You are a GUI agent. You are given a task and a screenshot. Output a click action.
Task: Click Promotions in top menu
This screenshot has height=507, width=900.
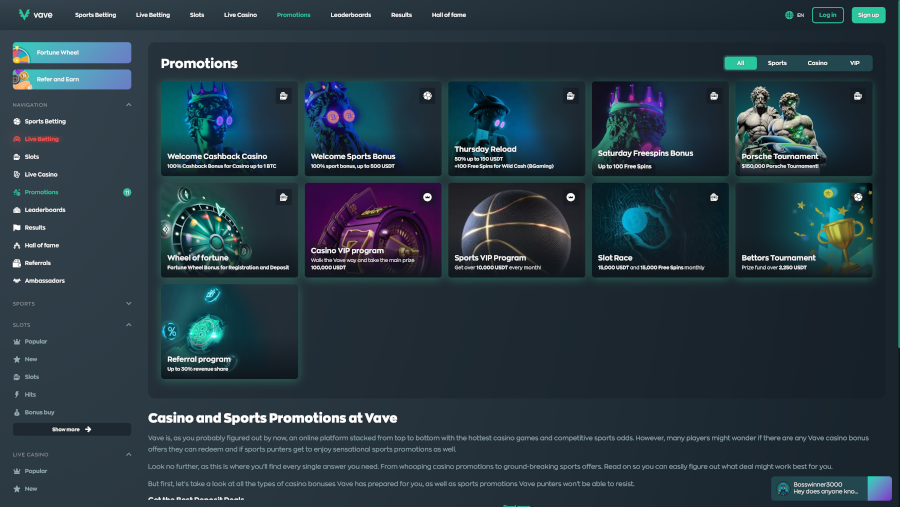coord(293,15)
